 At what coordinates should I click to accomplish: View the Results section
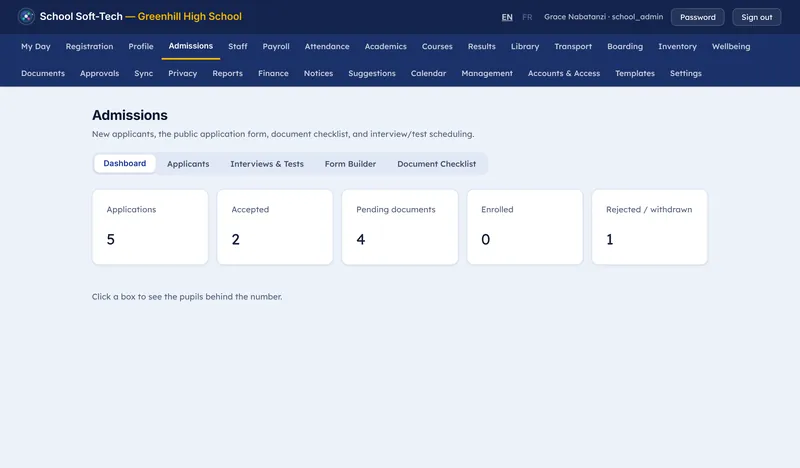coord(482,46)
